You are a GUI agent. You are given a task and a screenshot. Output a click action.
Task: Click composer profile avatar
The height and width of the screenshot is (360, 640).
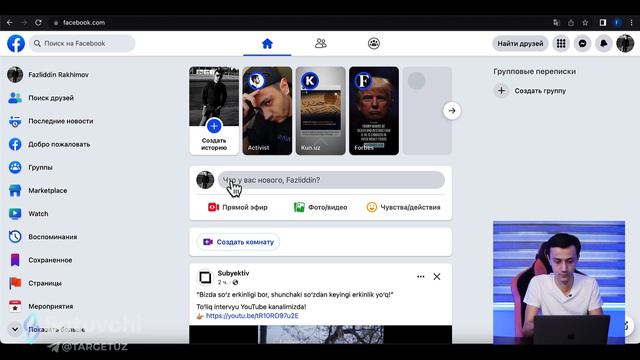coord(205,180)
